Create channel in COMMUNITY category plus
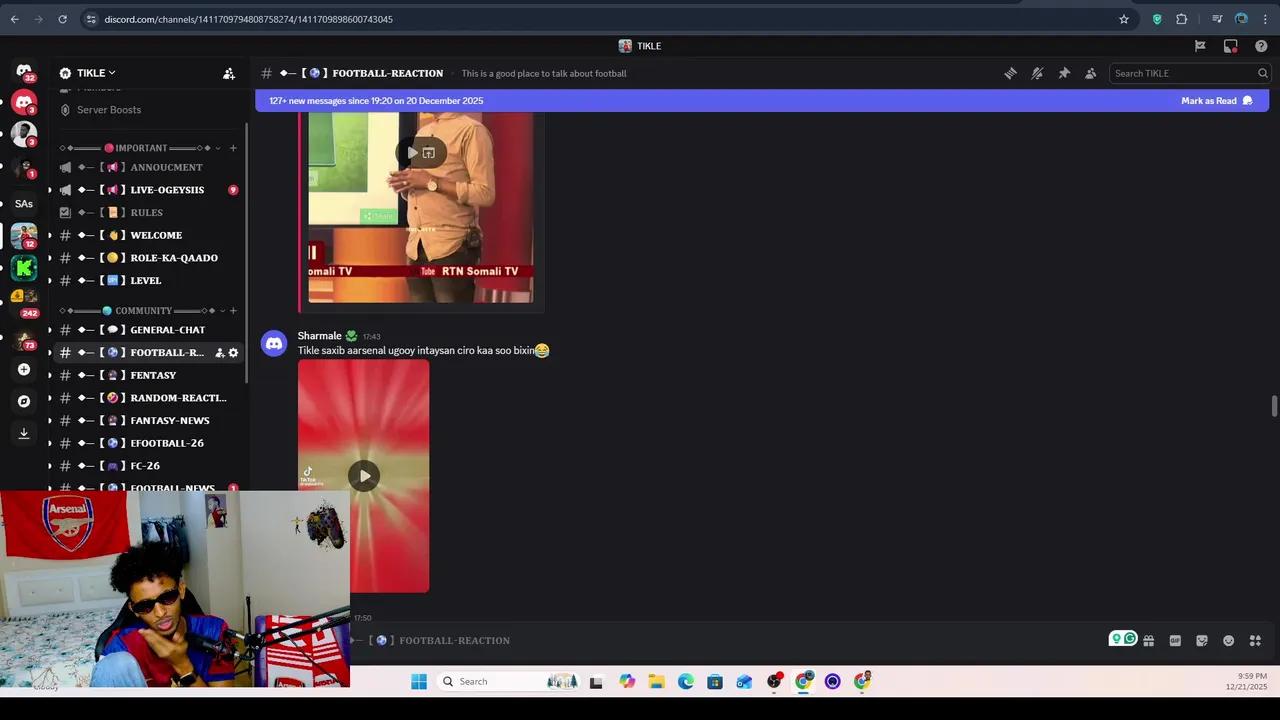 point(233,311)
